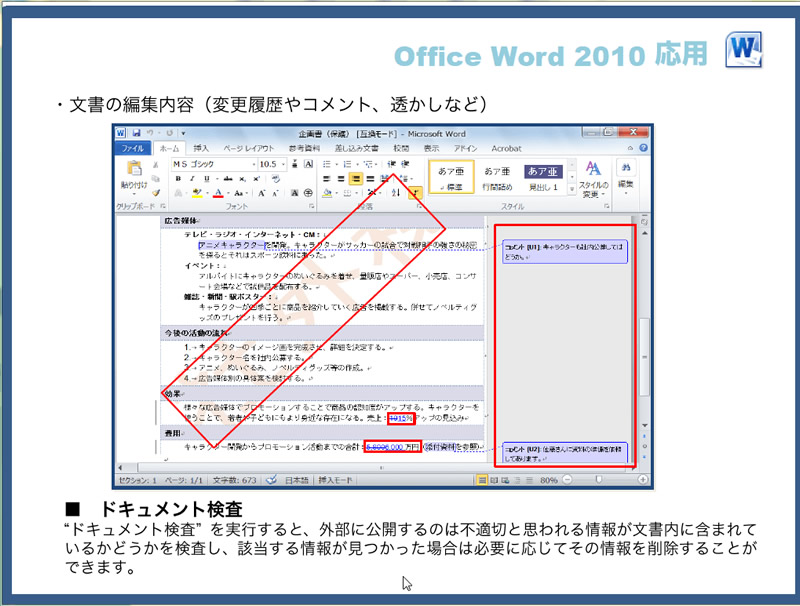This screenshot has width=800, height=606.
Task: Open Word Help question mark icon
Action: [x=643, y=148]
